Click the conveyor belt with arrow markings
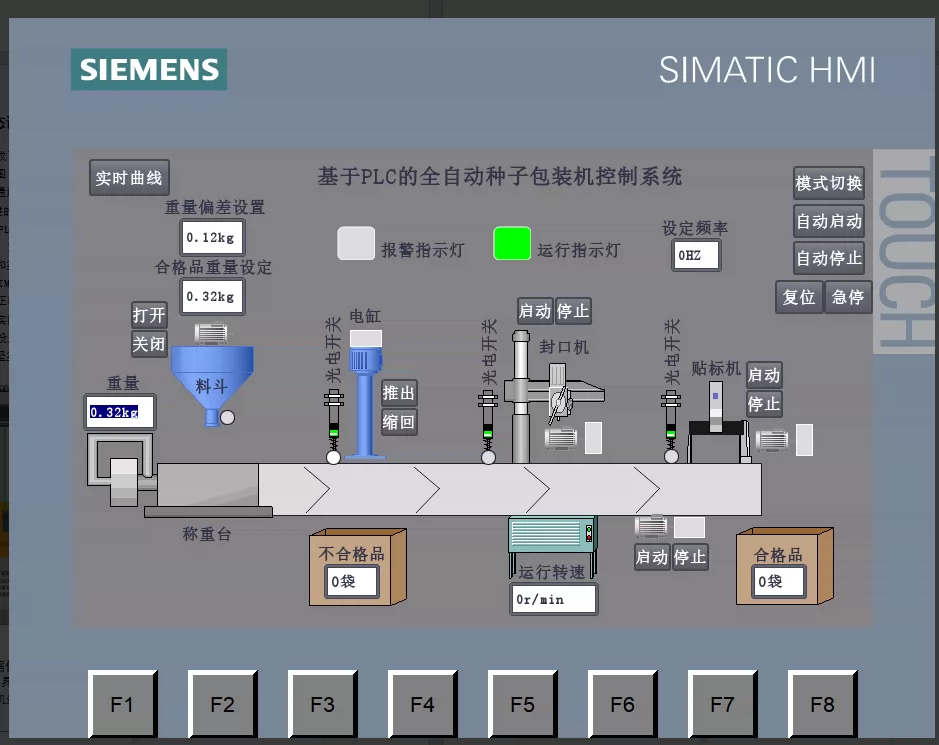The height and width of the screenshot is (745, 939). click(510, 489)
